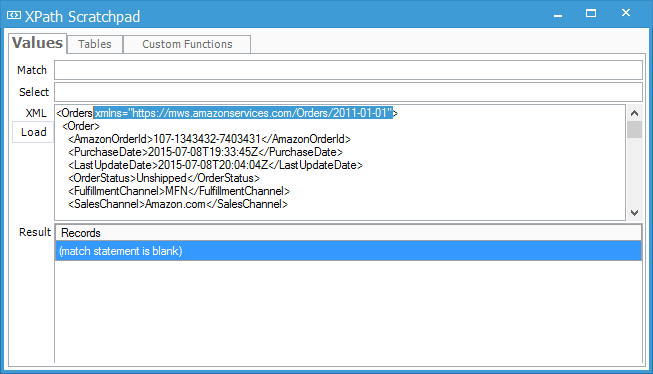Click the XML scrollbar thumb
The height and width of the screenshot is (374, 653).
click(634, 130)
